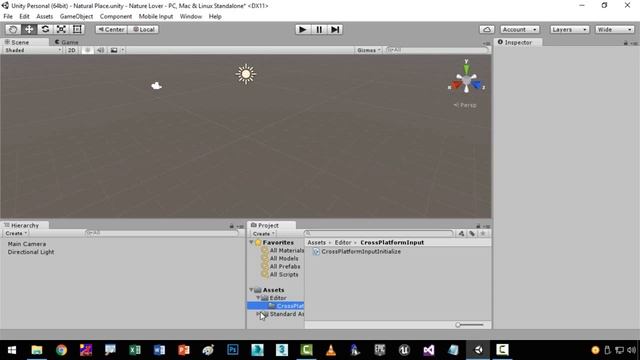
Task: Click the green Y axis cone of gizmo
Action: click(466, 68)
